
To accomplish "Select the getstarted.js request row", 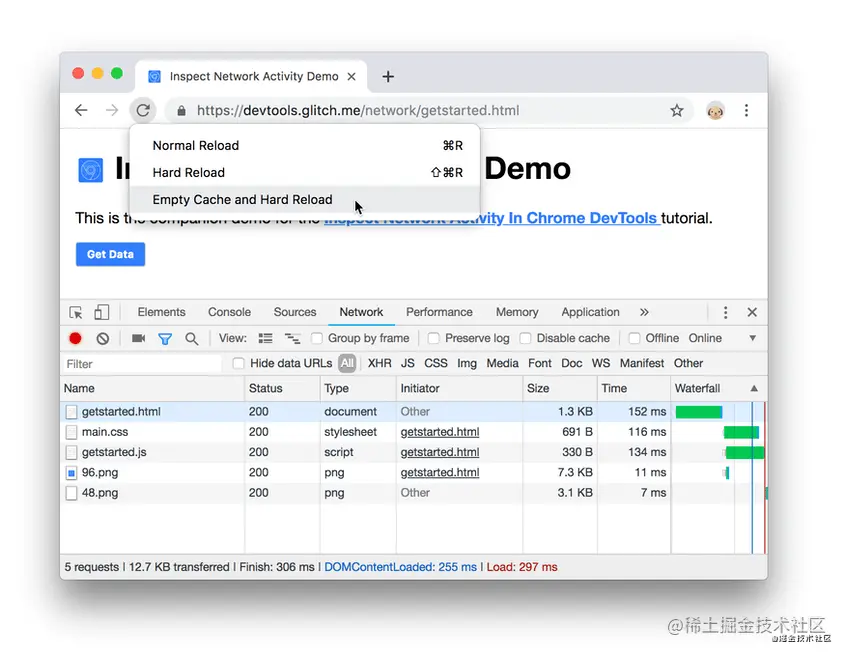I will (x=413, y=452).
